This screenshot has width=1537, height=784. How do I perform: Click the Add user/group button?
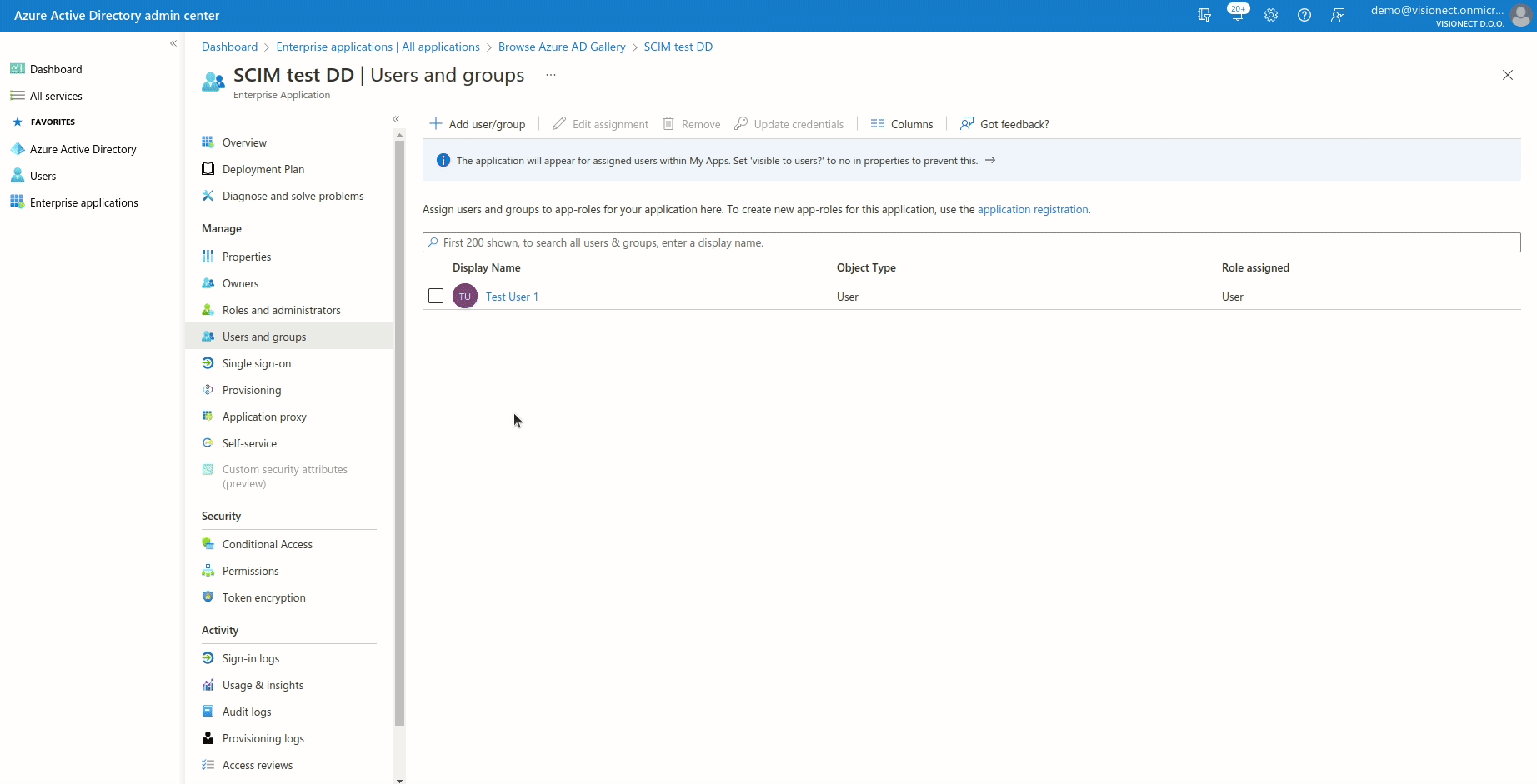[x=478, y=123]
